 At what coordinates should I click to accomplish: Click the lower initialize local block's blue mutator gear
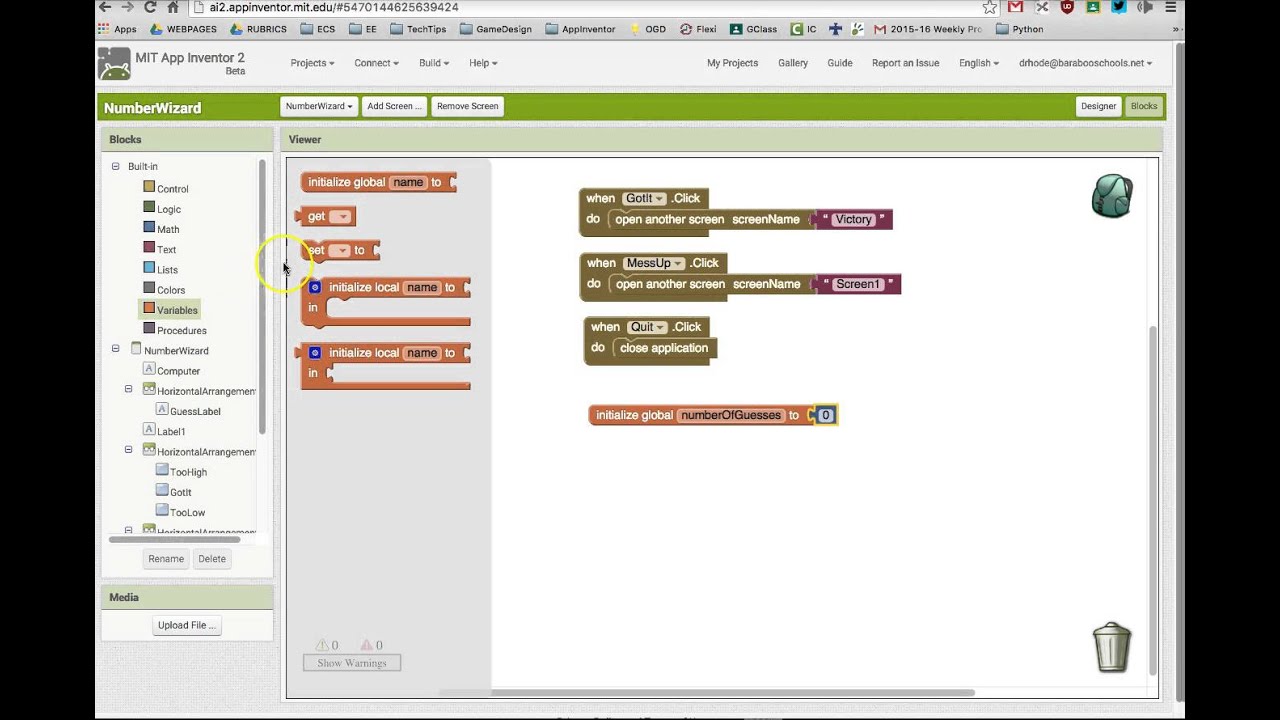click(x=315, y=353)
